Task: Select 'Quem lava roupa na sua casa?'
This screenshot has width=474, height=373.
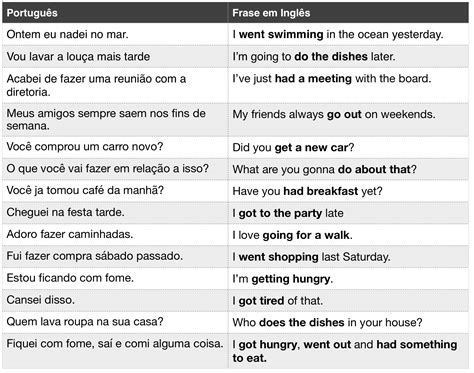Action: (x=85, y=322)
